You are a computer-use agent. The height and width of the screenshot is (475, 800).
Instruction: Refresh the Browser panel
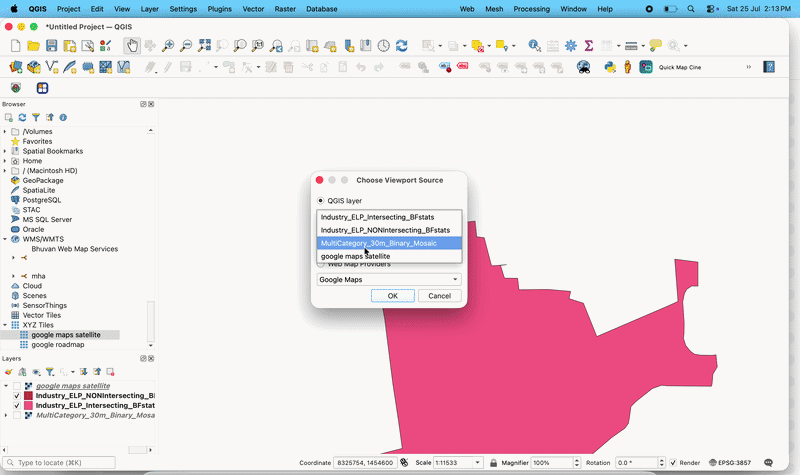pyautogui.click(x=22, y=117)
